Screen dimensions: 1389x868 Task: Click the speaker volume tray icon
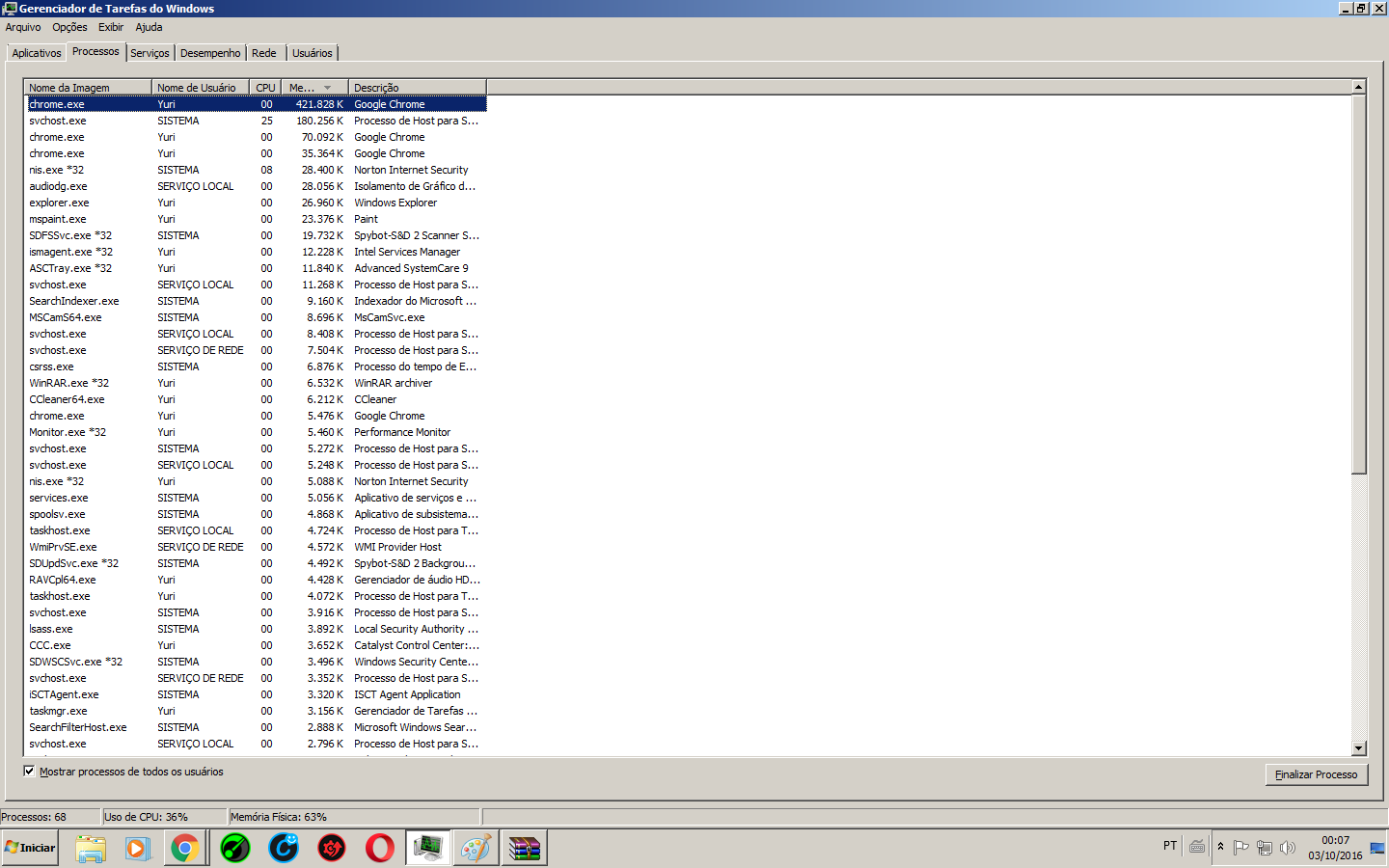click(1287, 848)
